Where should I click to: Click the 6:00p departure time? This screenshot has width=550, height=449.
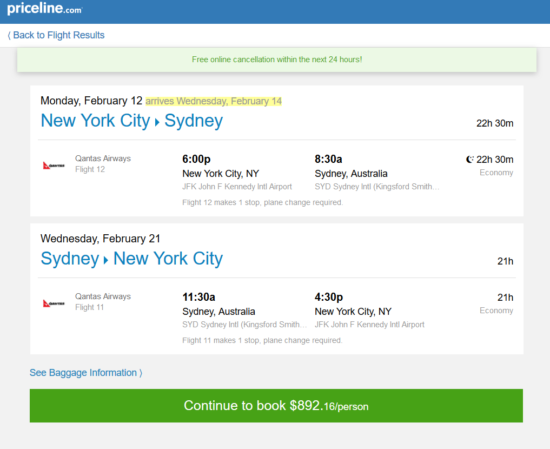pyautogui.click(x=196, y=159)
